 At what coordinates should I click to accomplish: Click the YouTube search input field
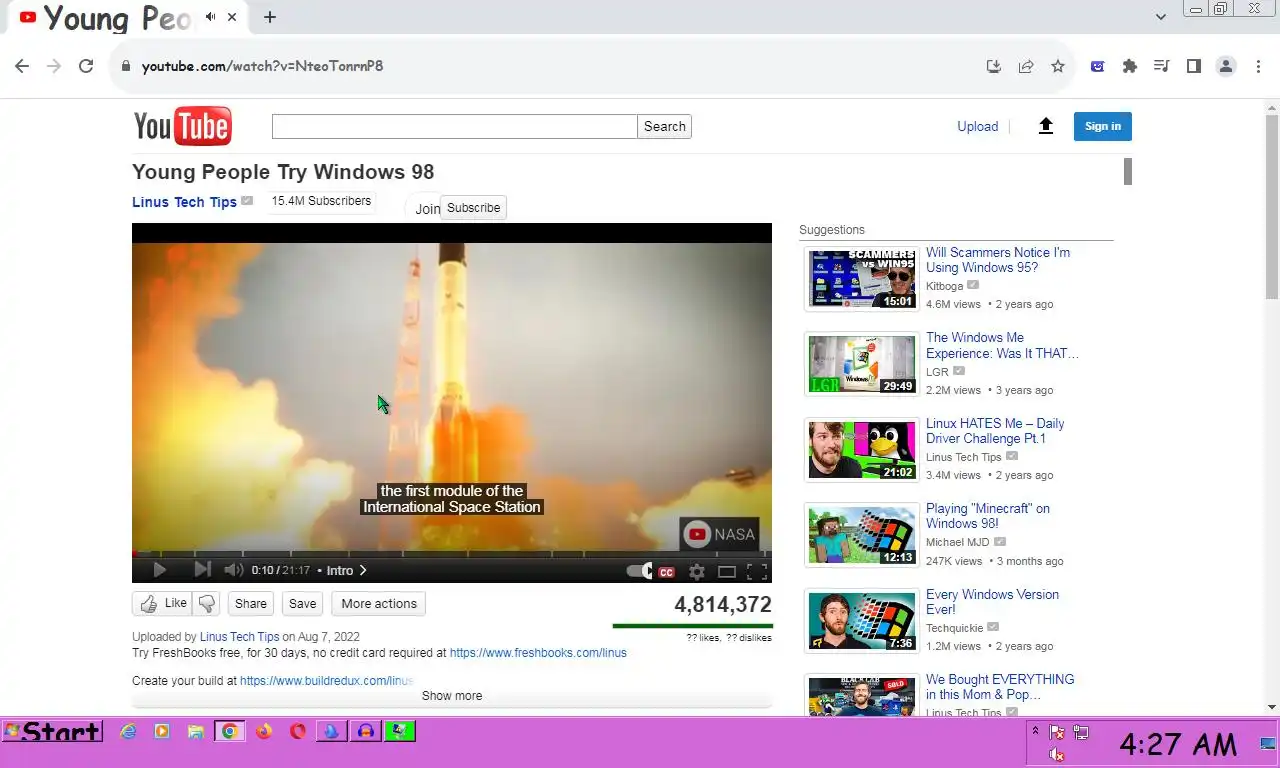pyautogui.click(x=454, y=126)
